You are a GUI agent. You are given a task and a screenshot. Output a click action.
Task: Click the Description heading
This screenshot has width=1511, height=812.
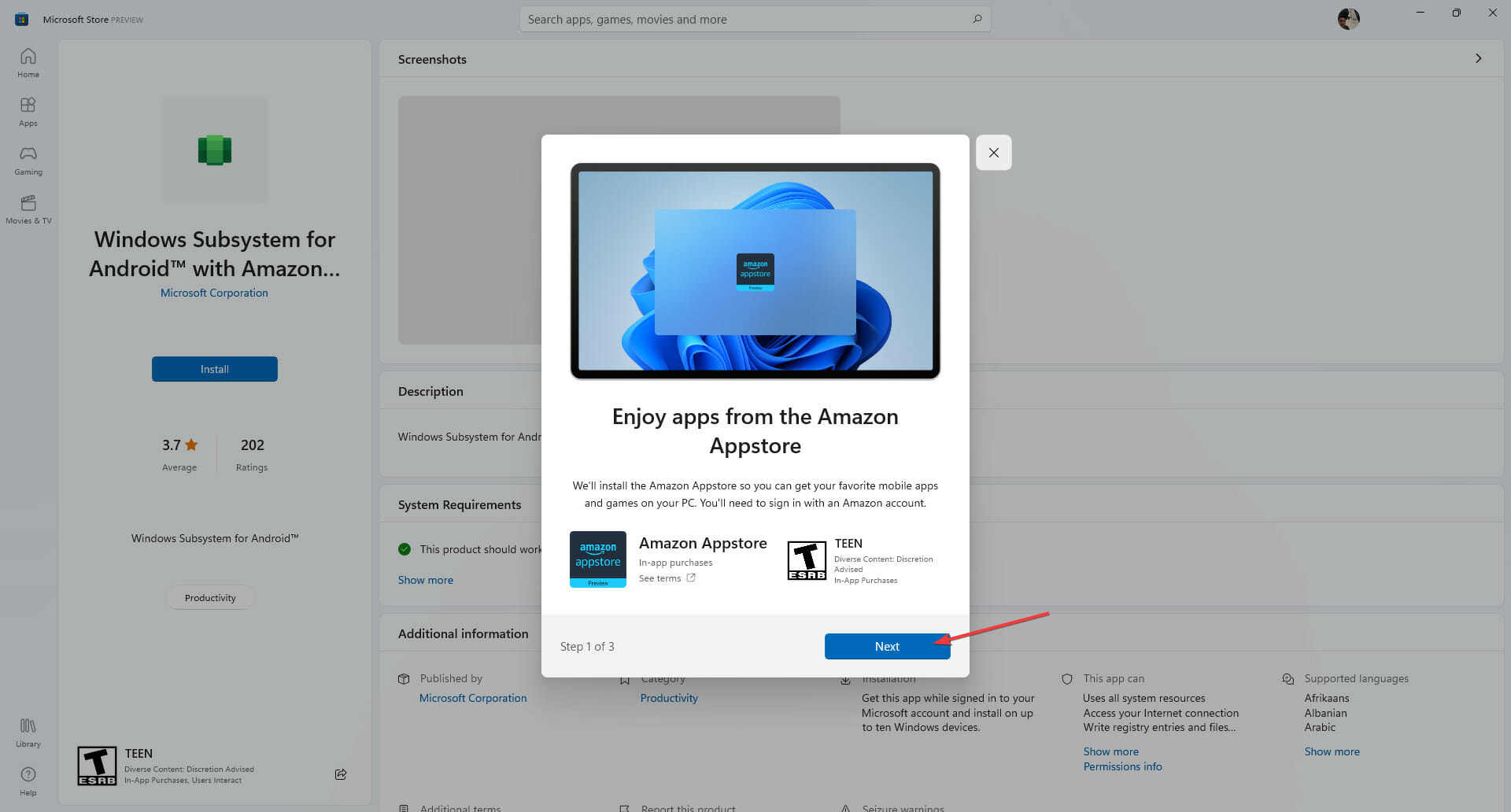coord(430,391)
